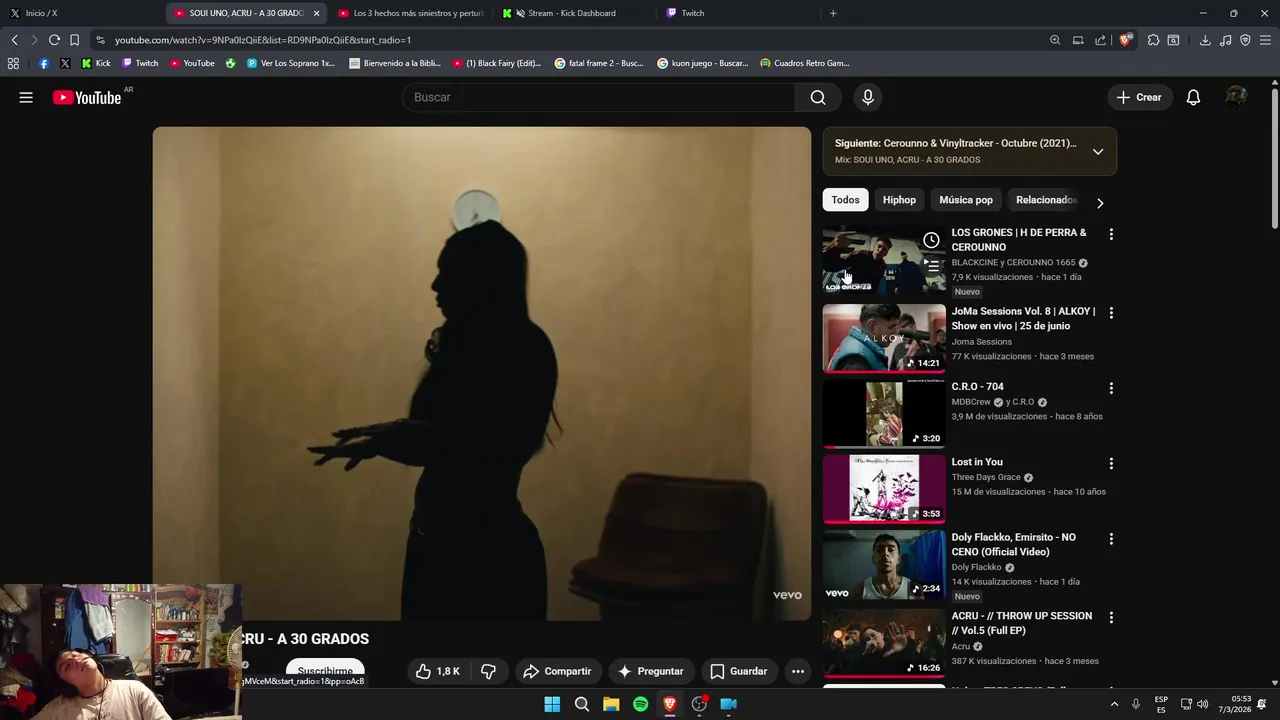Open Brave Shields icon in address bar
The width and height of the screenshot is (1280, 720).
pyautogui.click(x=1126, y=40)
